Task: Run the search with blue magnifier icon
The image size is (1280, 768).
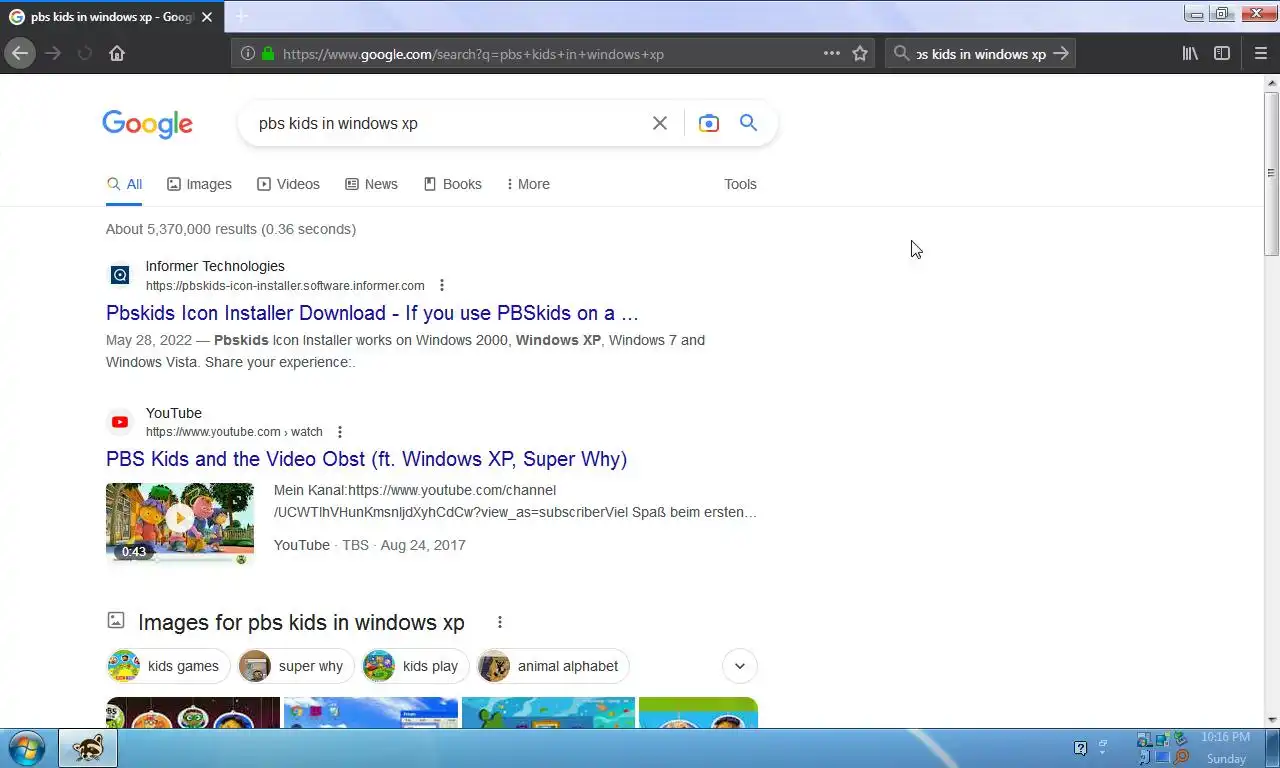Action: click(748, 123)
